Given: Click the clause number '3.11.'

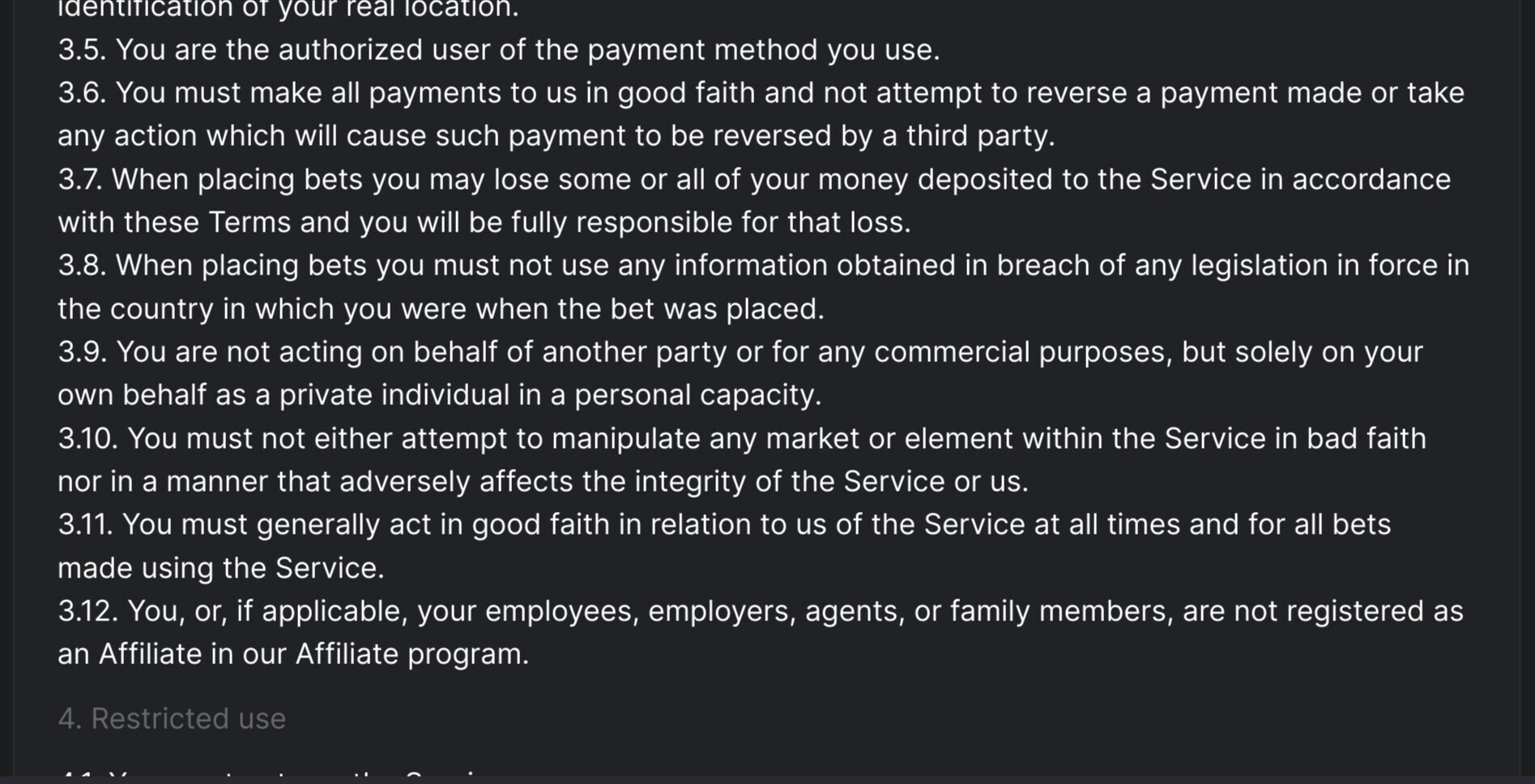Looking at the screenshot, I should click(x=85, y=524).
